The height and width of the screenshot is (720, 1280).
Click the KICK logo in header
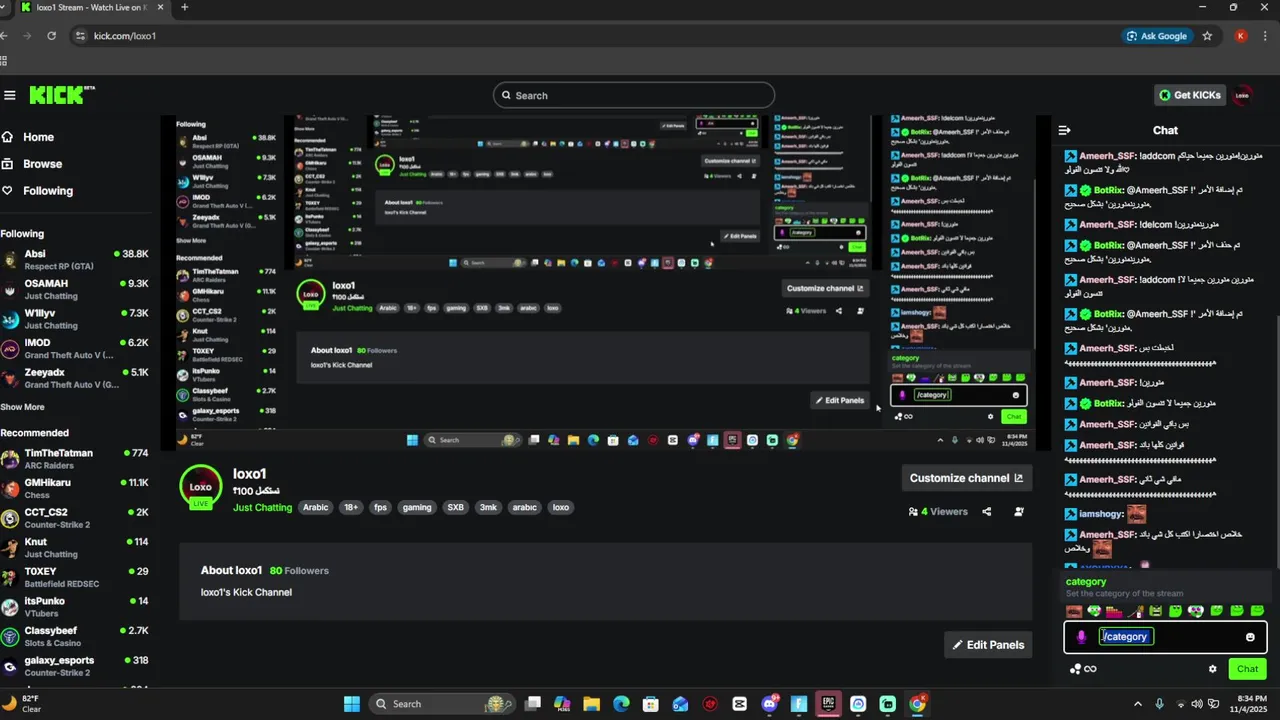[x=62, y=95]
